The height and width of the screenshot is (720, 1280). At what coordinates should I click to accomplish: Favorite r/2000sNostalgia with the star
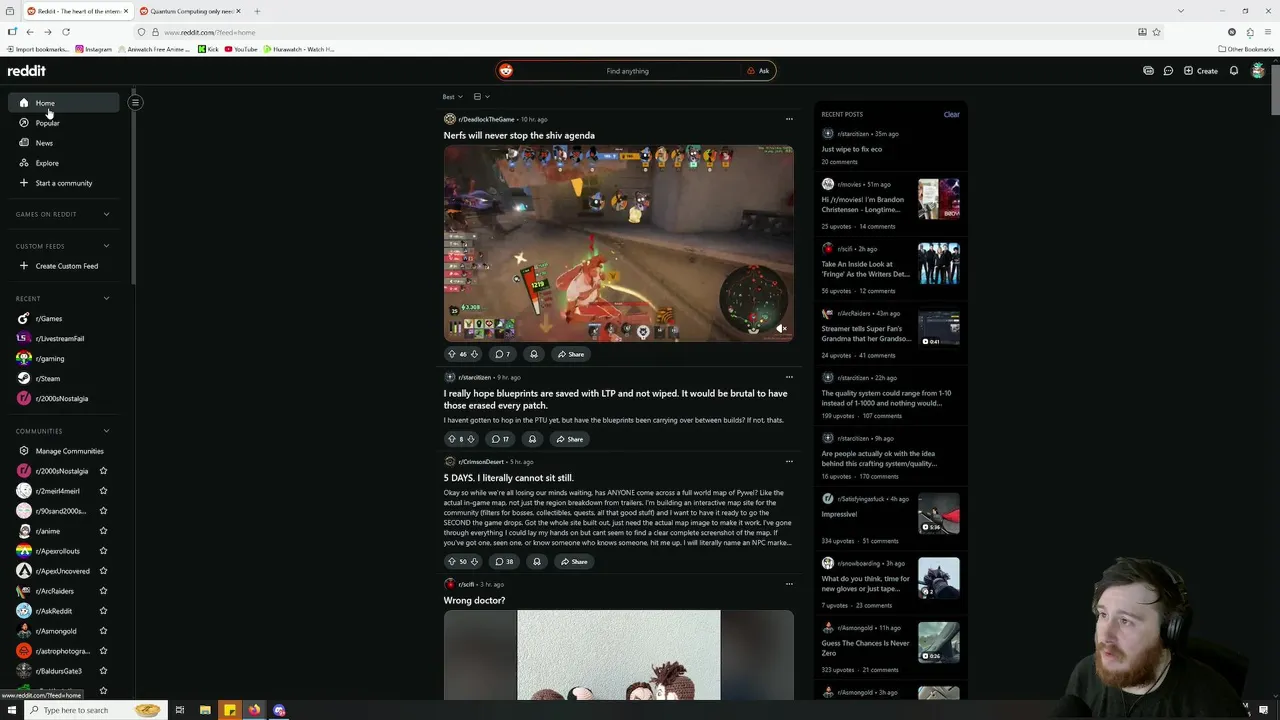point(103,471)
